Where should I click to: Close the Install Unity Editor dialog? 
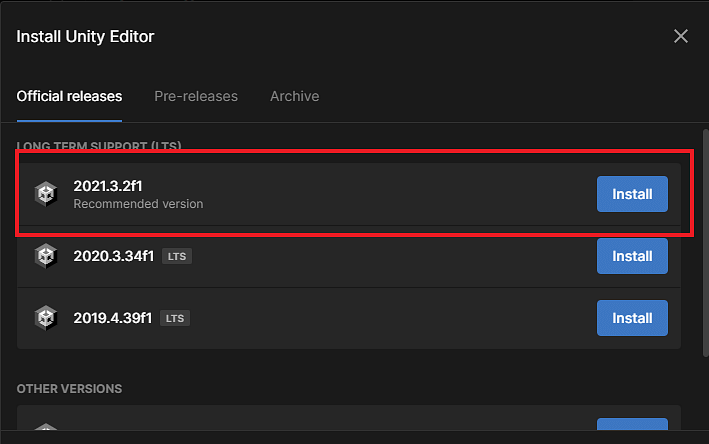point(681,36)
